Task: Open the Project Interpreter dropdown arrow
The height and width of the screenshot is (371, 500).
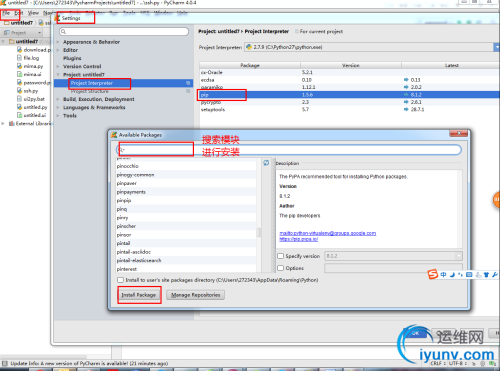Action: click(x=497, y=47)
